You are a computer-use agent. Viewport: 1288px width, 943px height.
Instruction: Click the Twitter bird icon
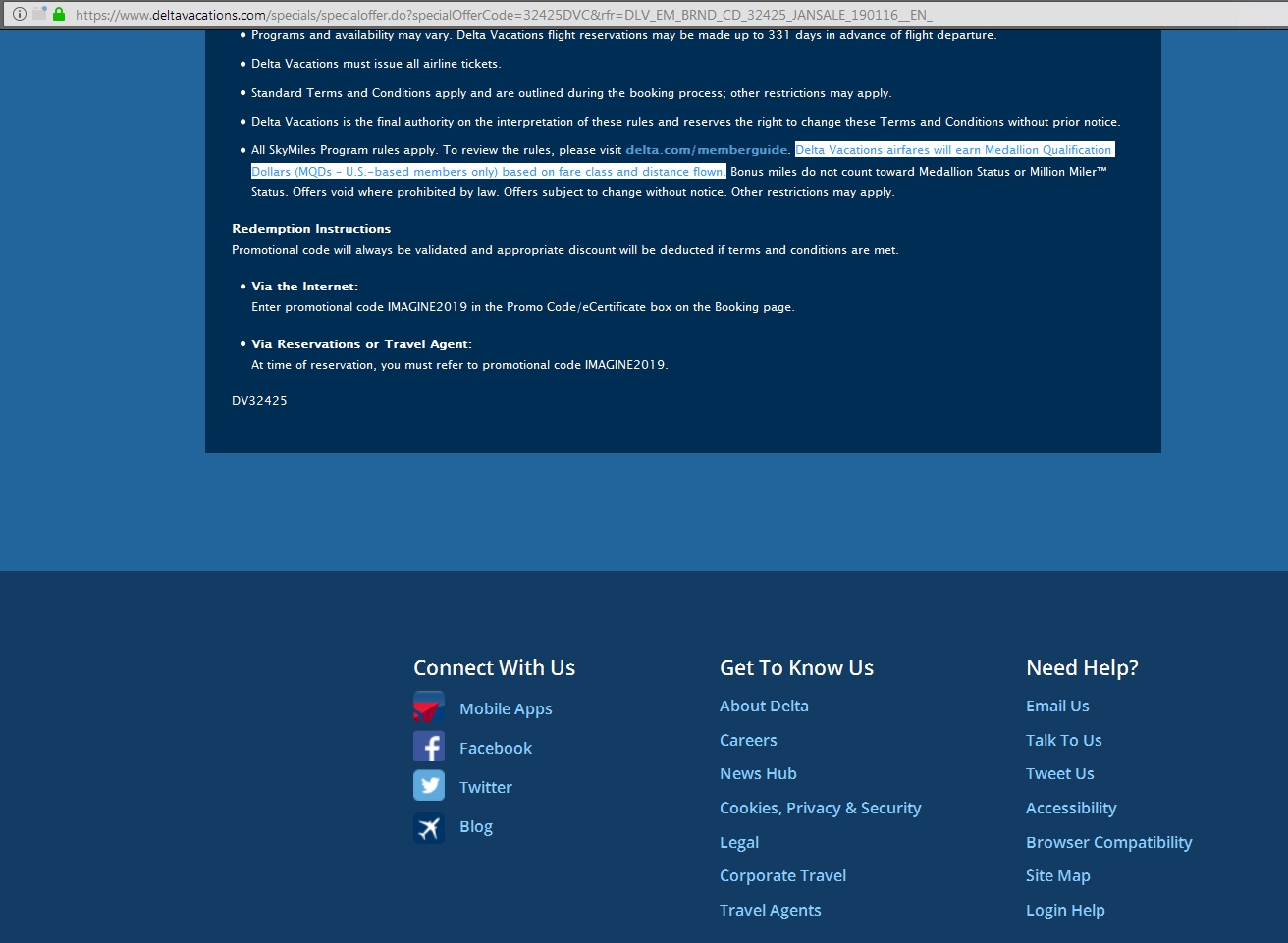point(429,787)
